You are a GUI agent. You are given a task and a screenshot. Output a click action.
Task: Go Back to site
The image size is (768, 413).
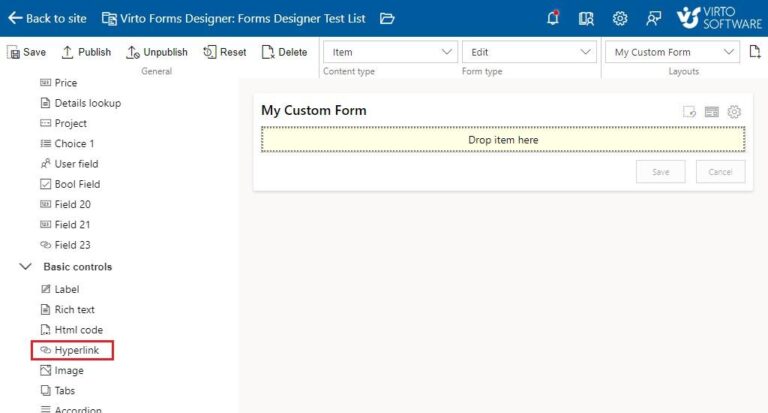coord(47,18)
